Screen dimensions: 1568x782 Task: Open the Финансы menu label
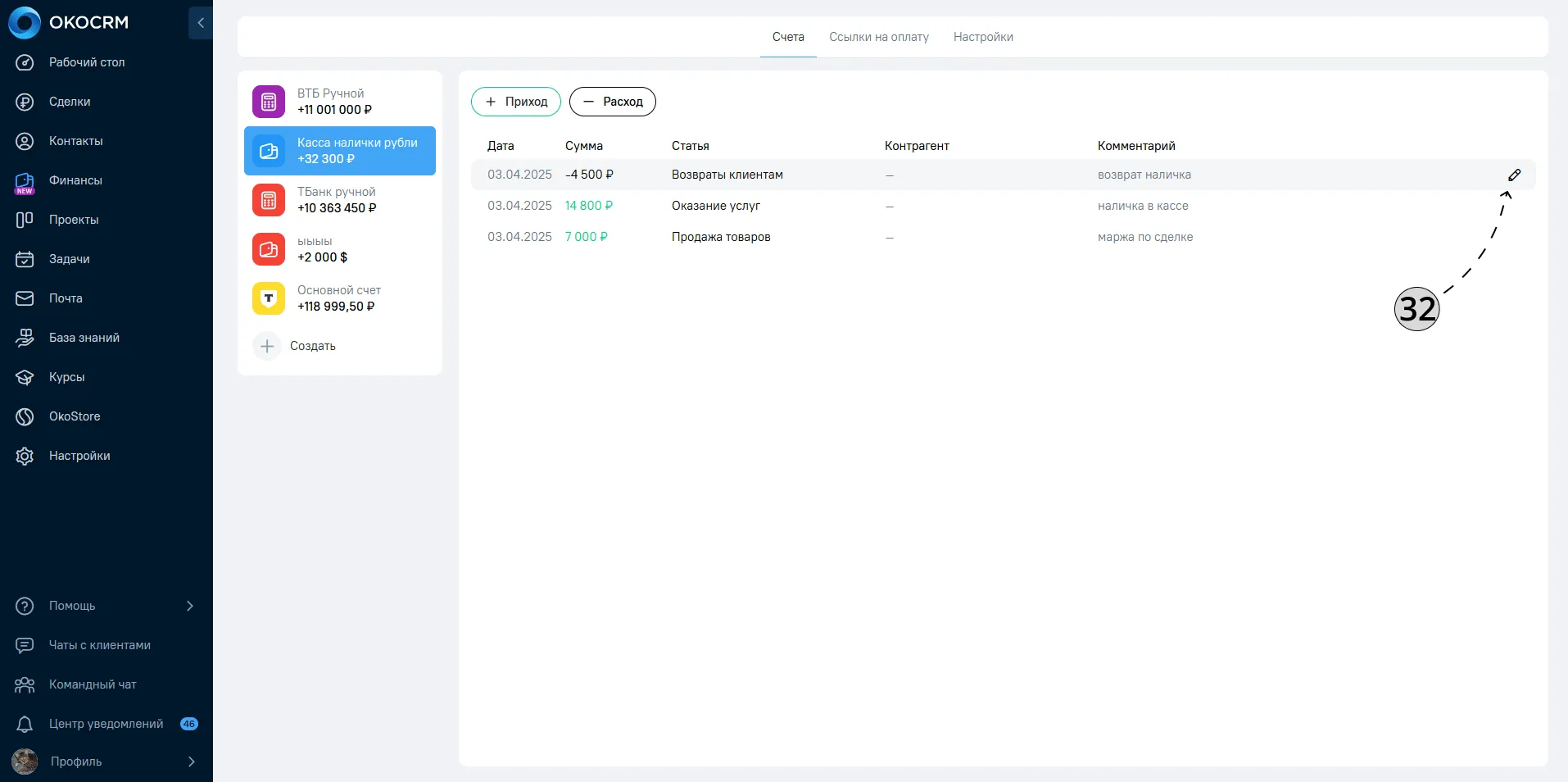click(x=75, y=180)
